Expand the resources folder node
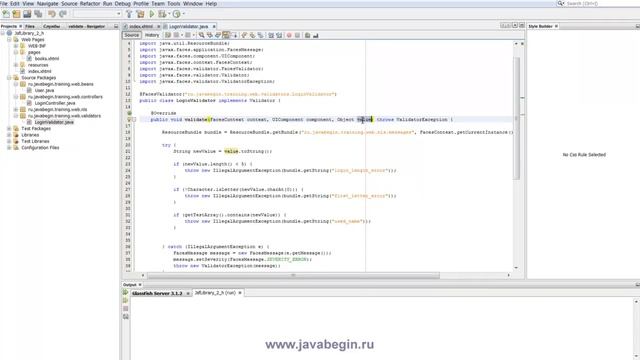This screenshot has height=360, width=640. 16,65
